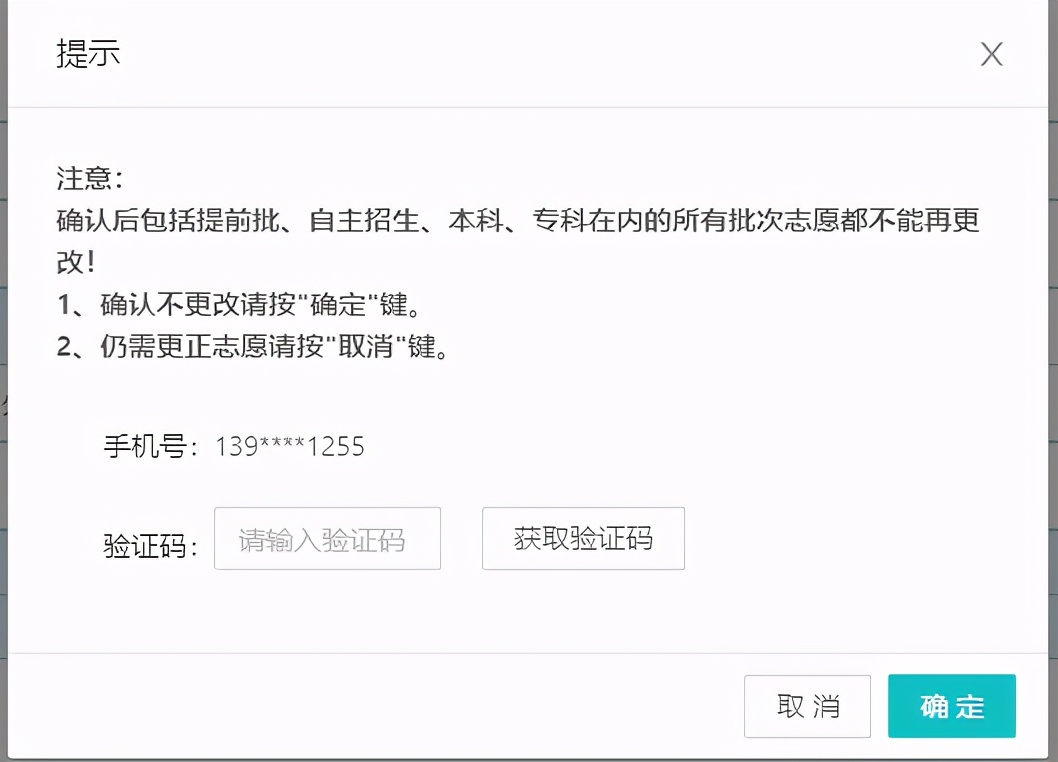Click instruction line 1 about 确定 key
1058x762 pixels.
click(240, 304)
